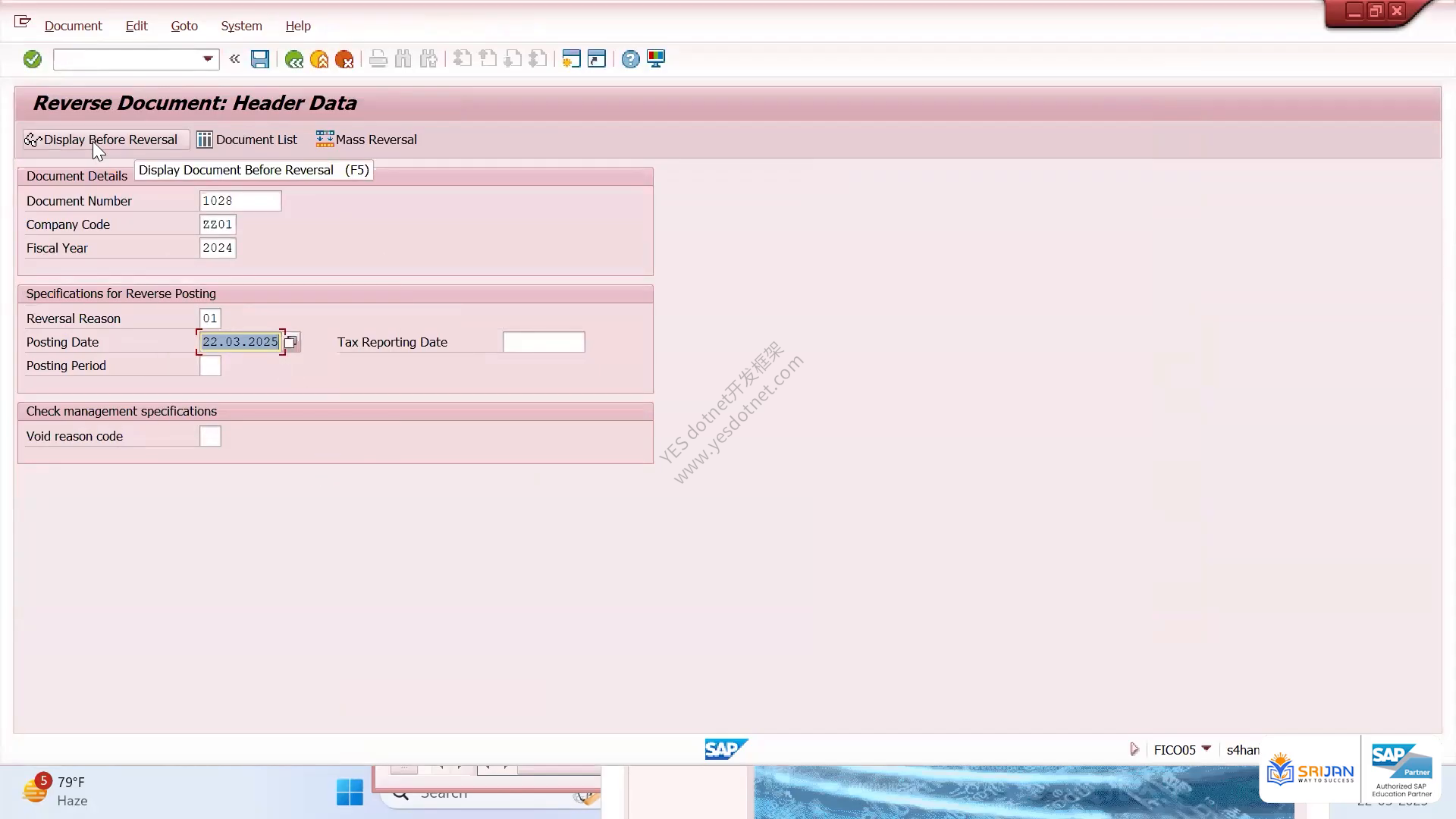Click the Document List button
This screenshot has width=1456, height=819.
coord(247,140)
